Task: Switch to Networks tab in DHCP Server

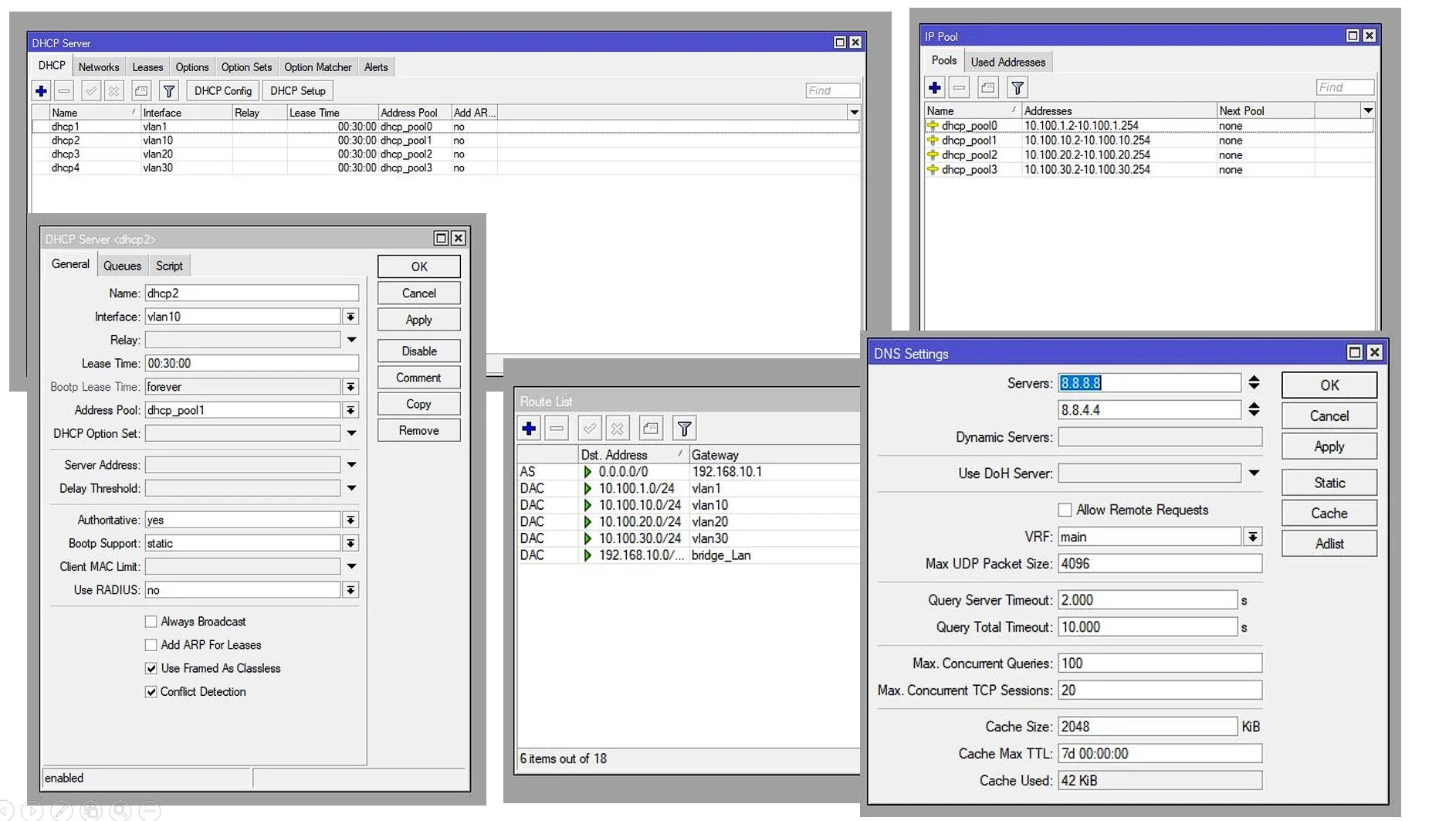Action: click(99, 67)
